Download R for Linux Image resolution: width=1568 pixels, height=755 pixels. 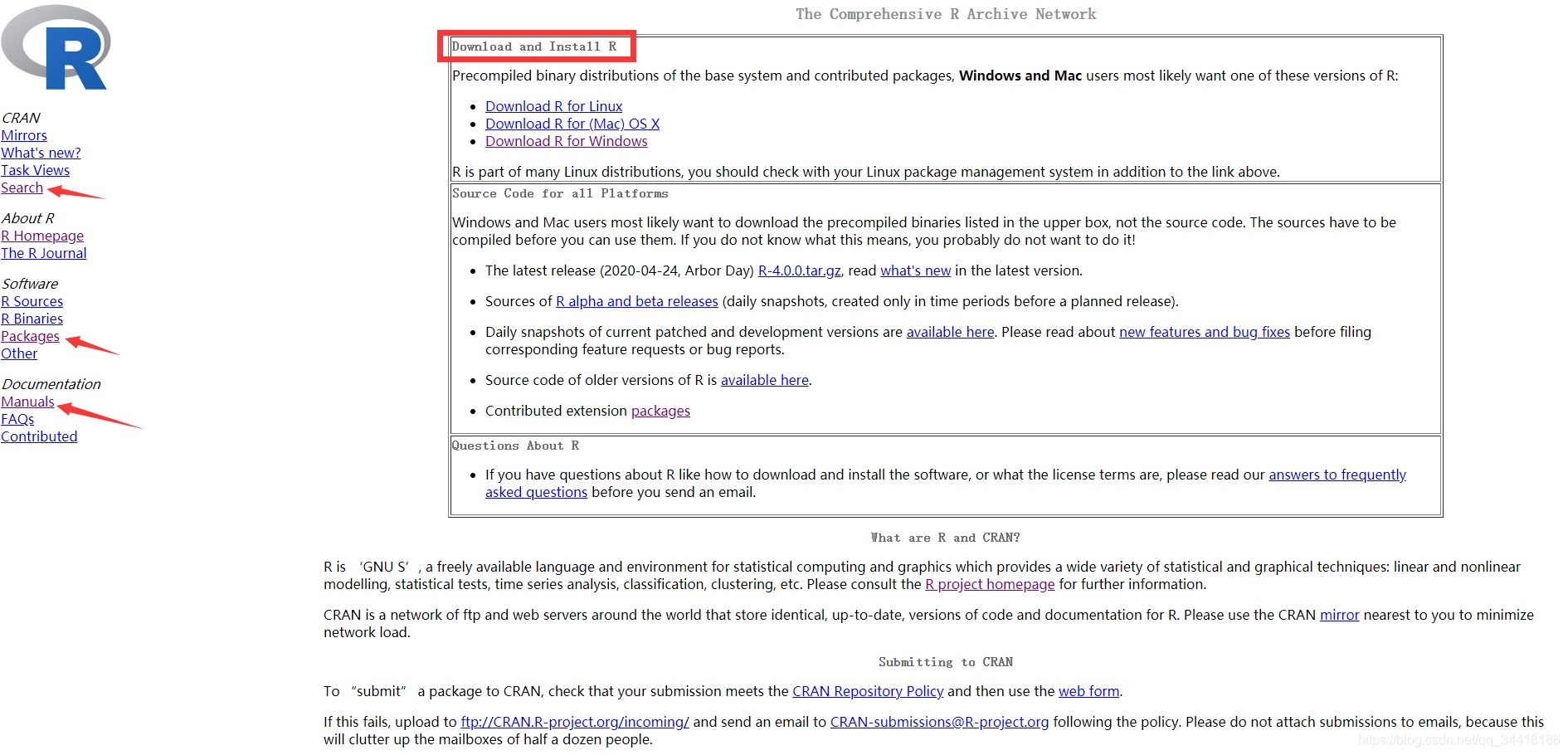point(553,106)
